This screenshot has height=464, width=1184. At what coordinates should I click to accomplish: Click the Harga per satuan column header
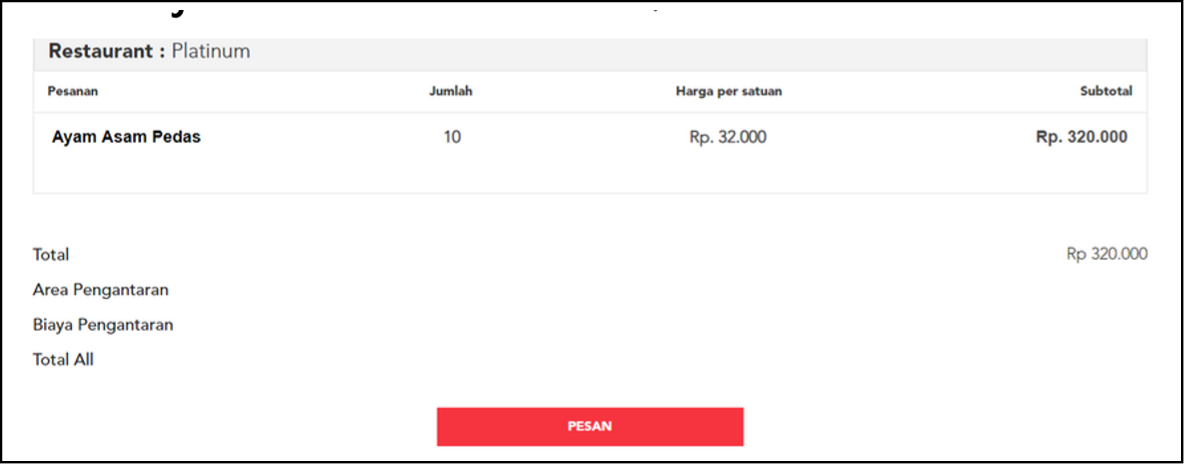[x=728, y=91]
